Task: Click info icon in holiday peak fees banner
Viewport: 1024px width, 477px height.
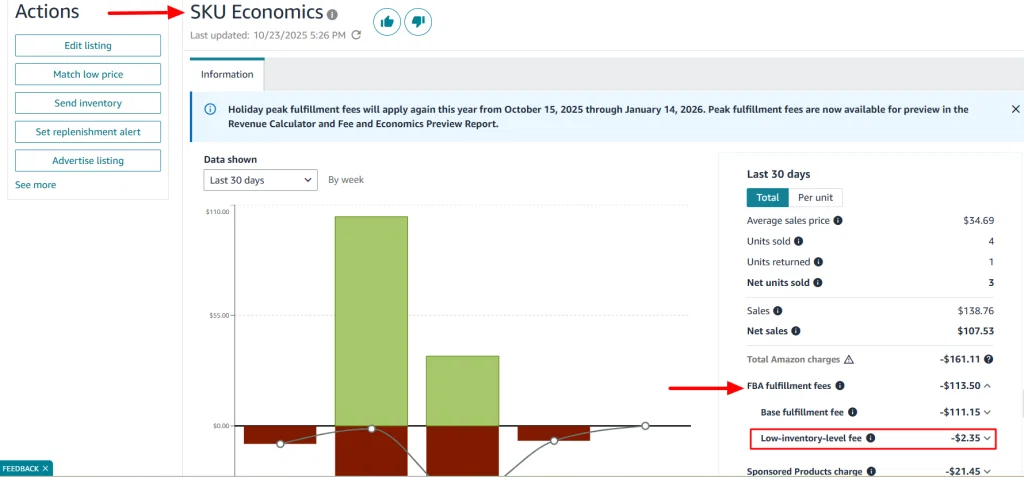Action: 210,109
